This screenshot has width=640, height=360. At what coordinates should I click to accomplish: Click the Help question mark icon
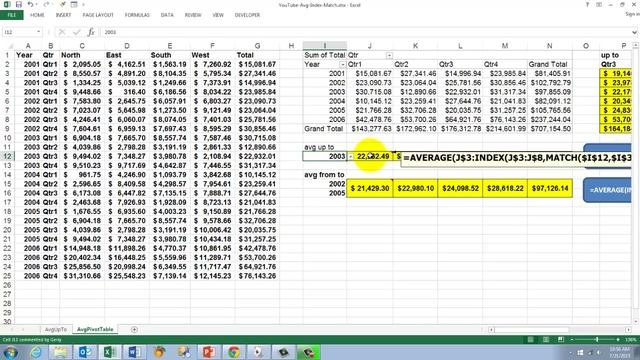[x=587, y=4]
